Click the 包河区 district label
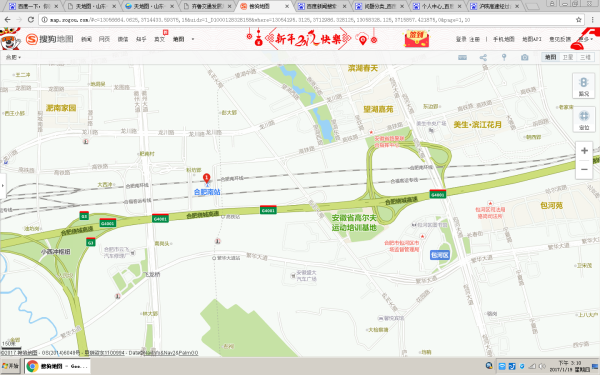The width and height of the screenshot is (600, 375). coord(440,255)
